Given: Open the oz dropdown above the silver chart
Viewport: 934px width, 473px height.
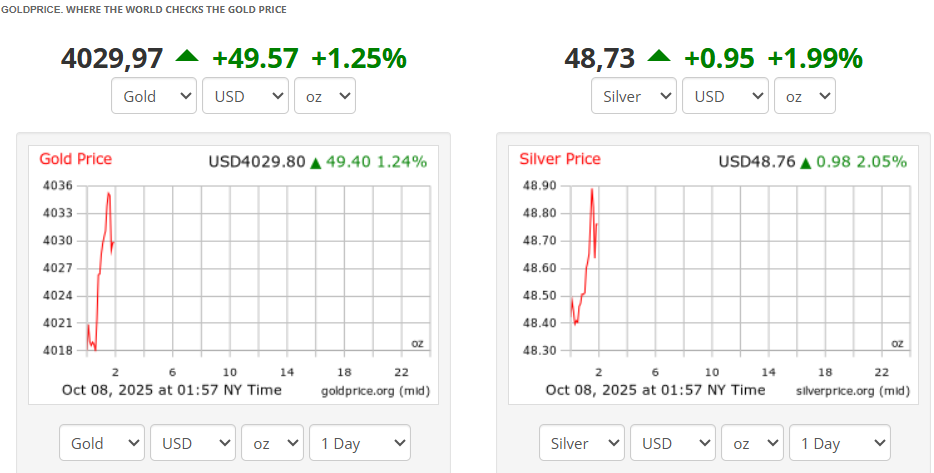Looking at the screenshot, I should coord(805,96).
